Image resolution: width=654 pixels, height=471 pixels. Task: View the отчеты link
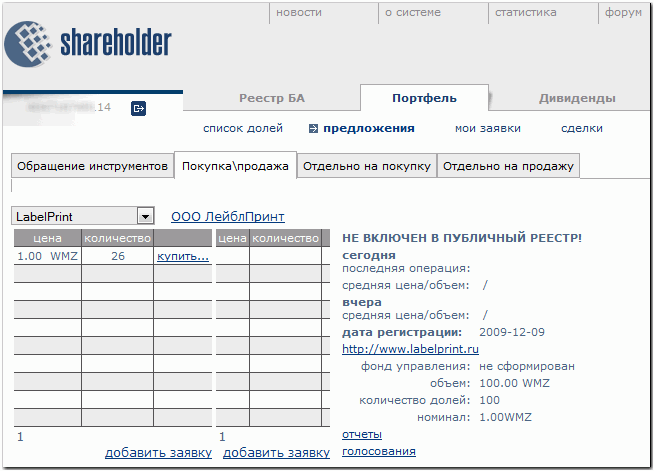pyautogui.click(x=361, y=434)
